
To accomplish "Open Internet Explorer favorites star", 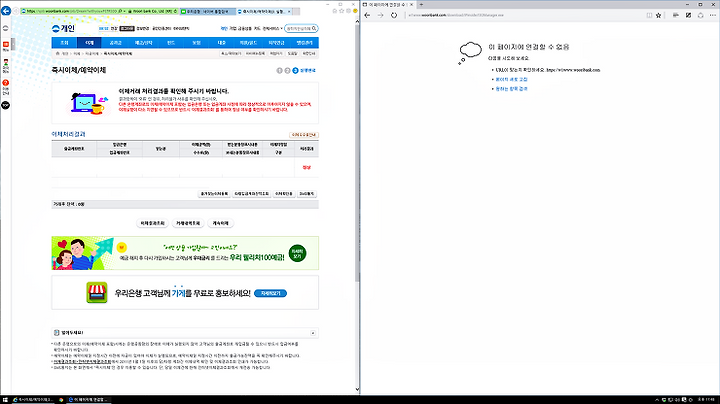I will coord(342,11).
